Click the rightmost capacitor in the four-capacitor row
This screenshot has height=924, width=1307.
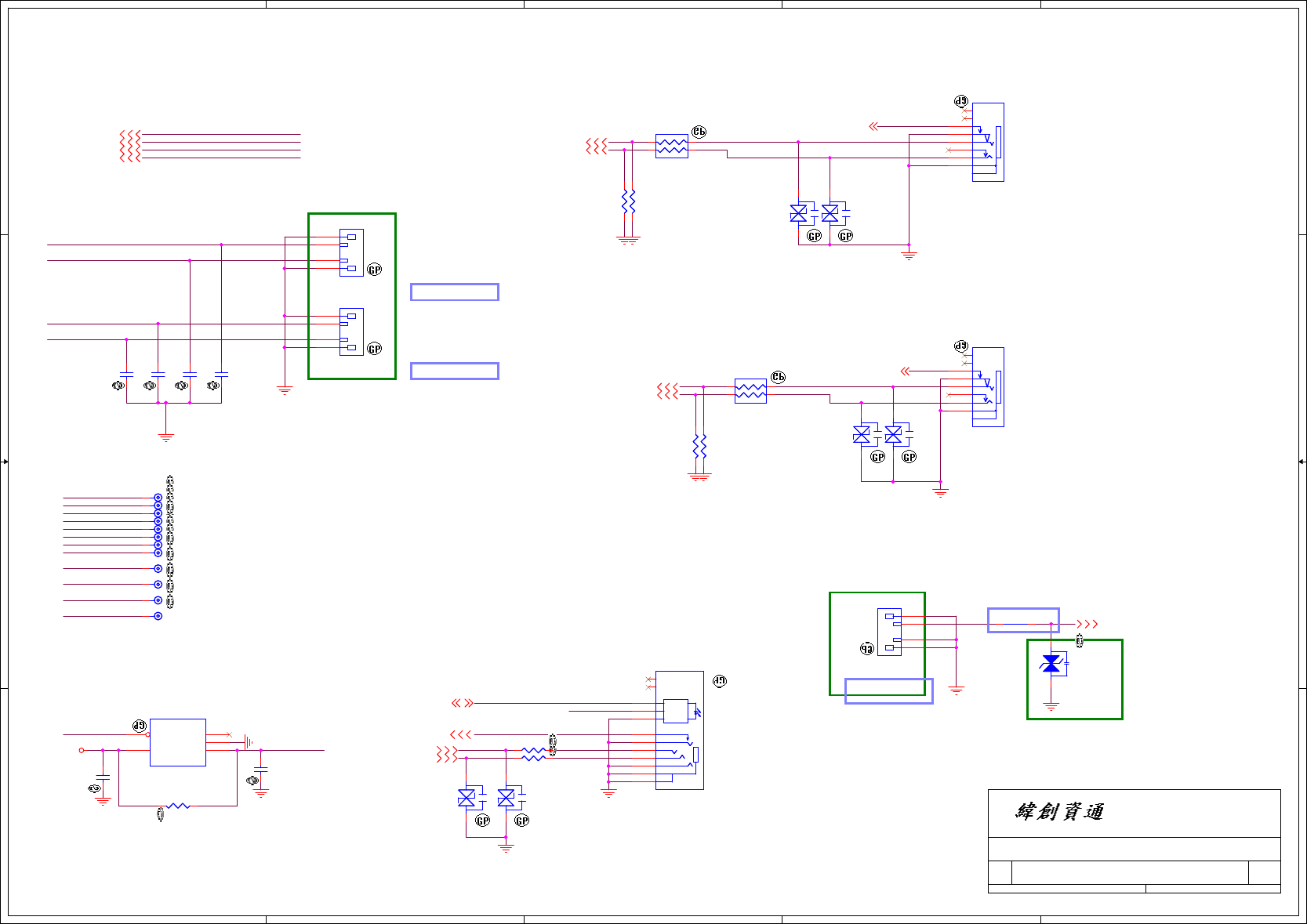[221, 375]
